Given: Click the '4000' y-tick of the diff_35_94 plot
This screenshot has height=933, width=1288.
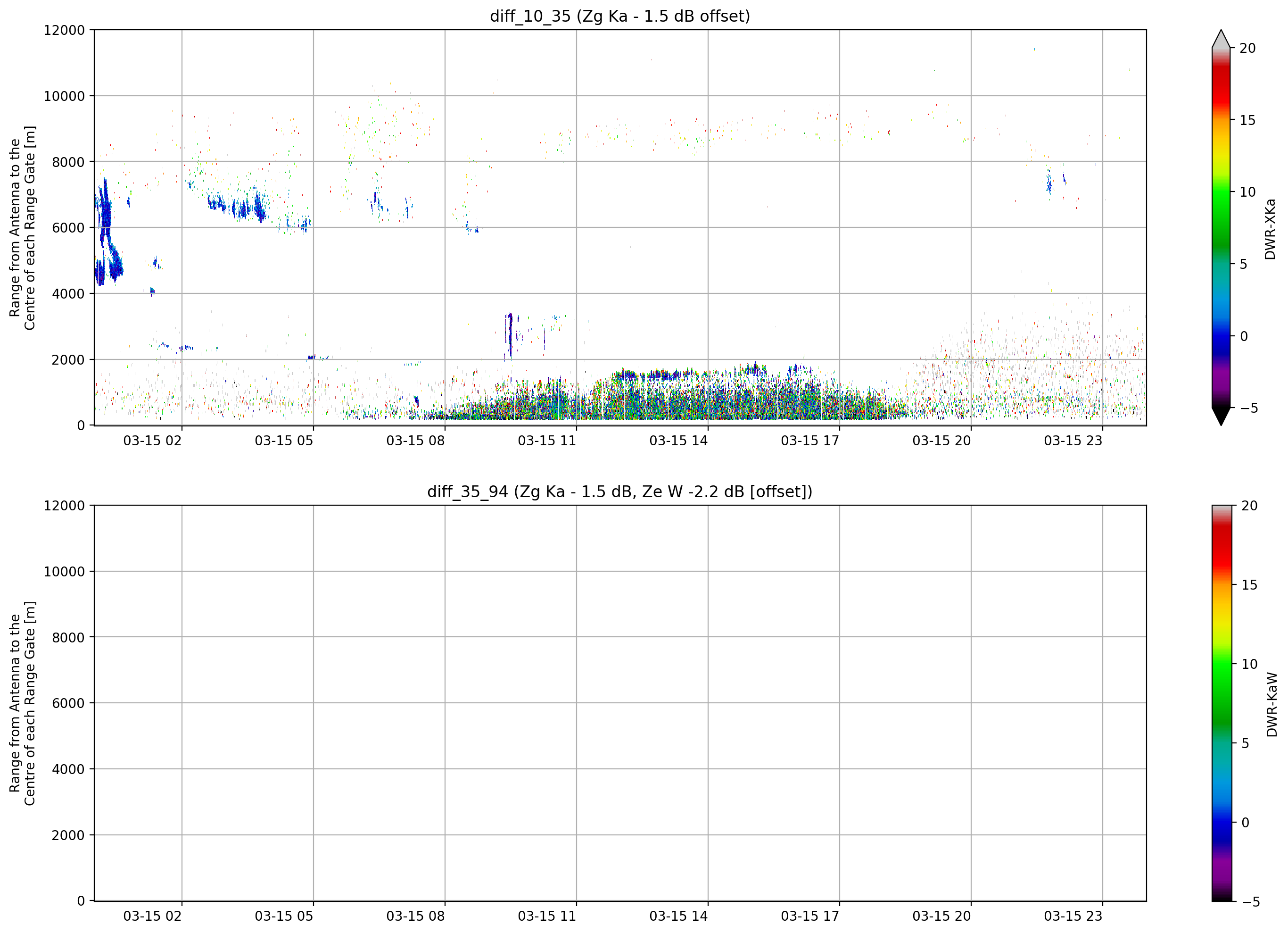Looking at the screenshot, I should pyautogui.click(x=68, y=769).
